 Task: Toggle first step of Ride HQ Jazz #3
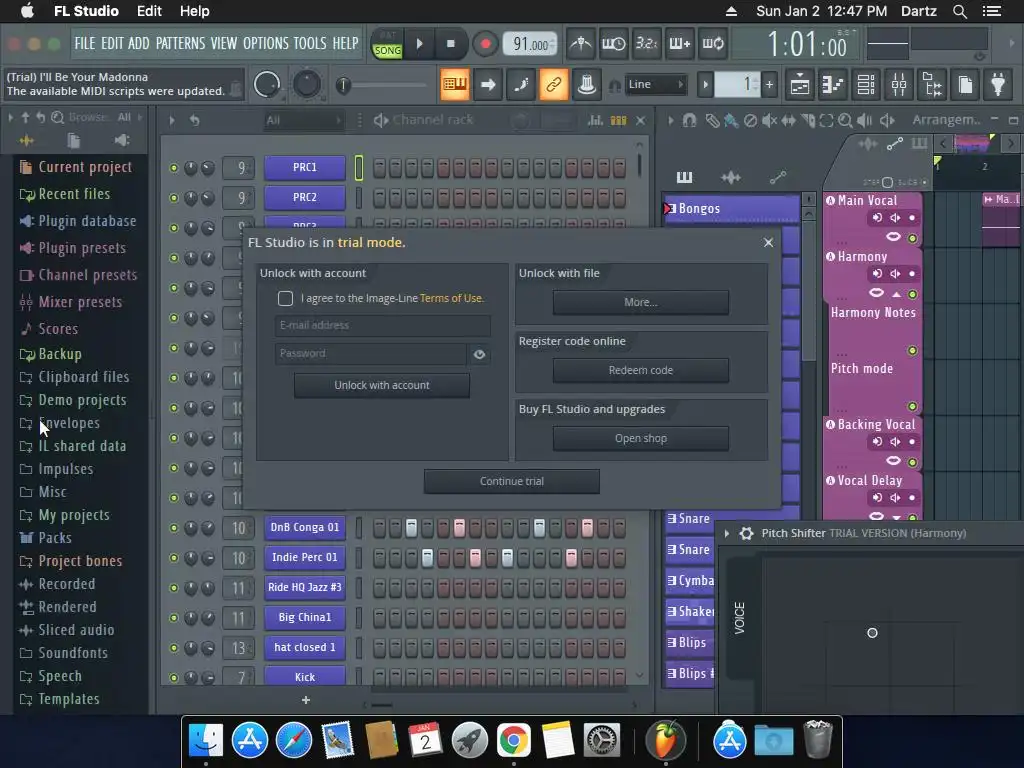pyautogui.click(x=379, y=587)
